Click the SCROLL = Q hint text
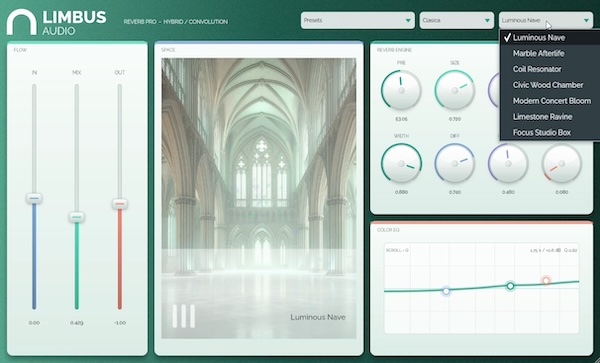The image size is (600, 363). 397,250
